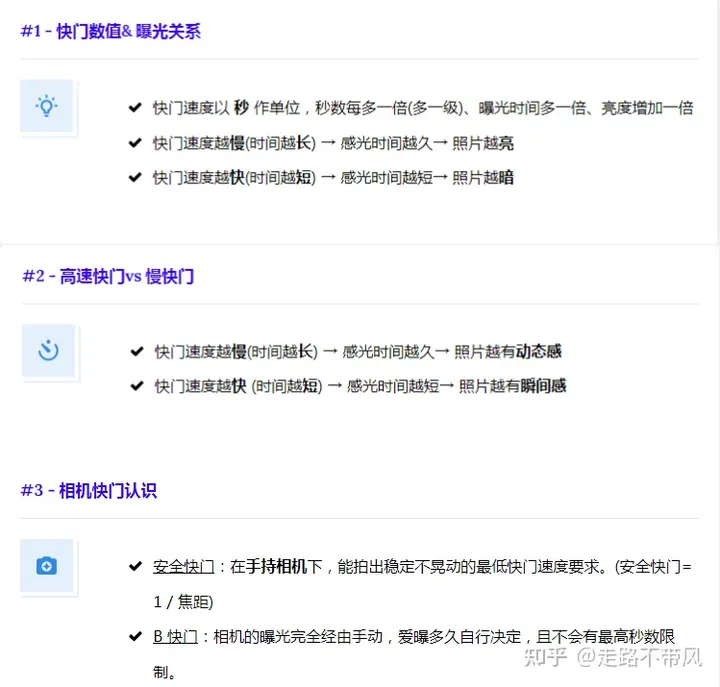720x687 pixels.
Task: Click the bold 瞬间感 text
Action: pyautogui.click(x=543, y=385)
